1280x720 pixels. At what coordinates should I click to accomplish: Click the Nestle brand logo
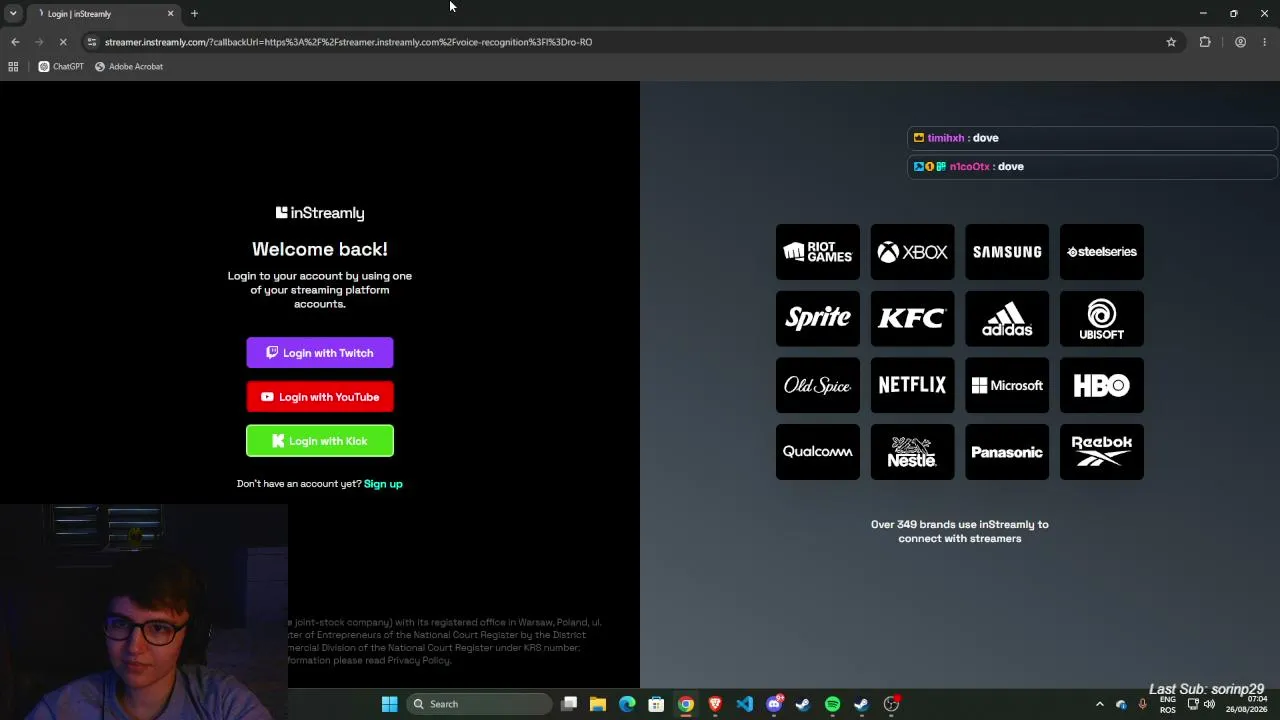[912, 452]
